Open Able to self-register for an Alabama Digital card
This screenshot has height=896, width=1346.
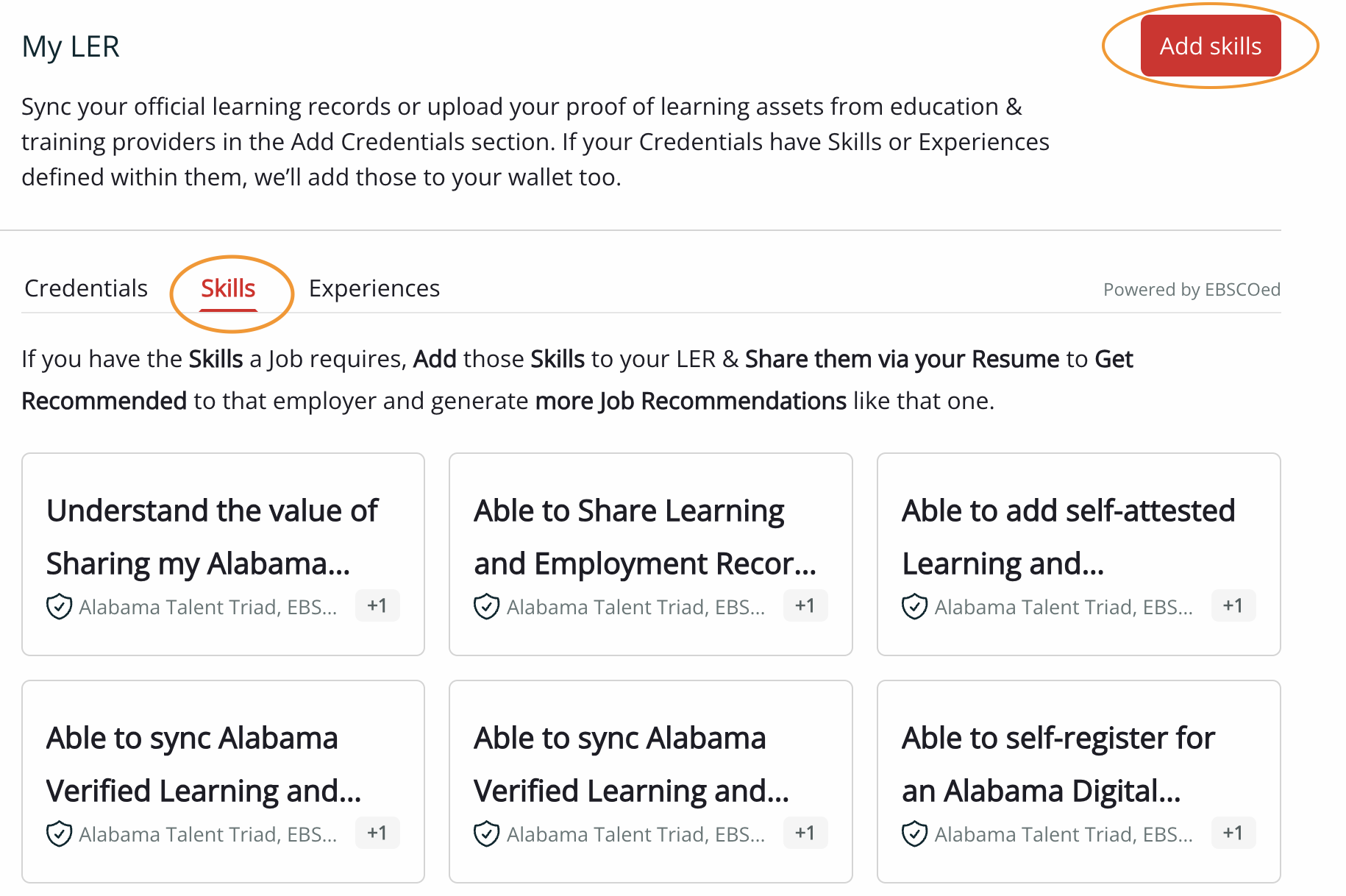click(1058, 763)
